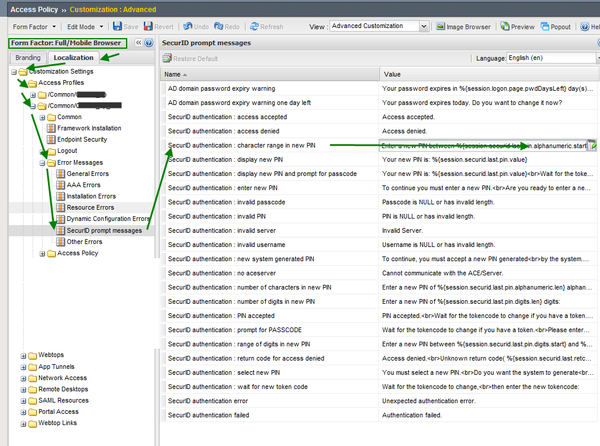Screen dimensions: 600x446
Task: Open the Language selection dropdown
Action: click(x=551, y=58)
